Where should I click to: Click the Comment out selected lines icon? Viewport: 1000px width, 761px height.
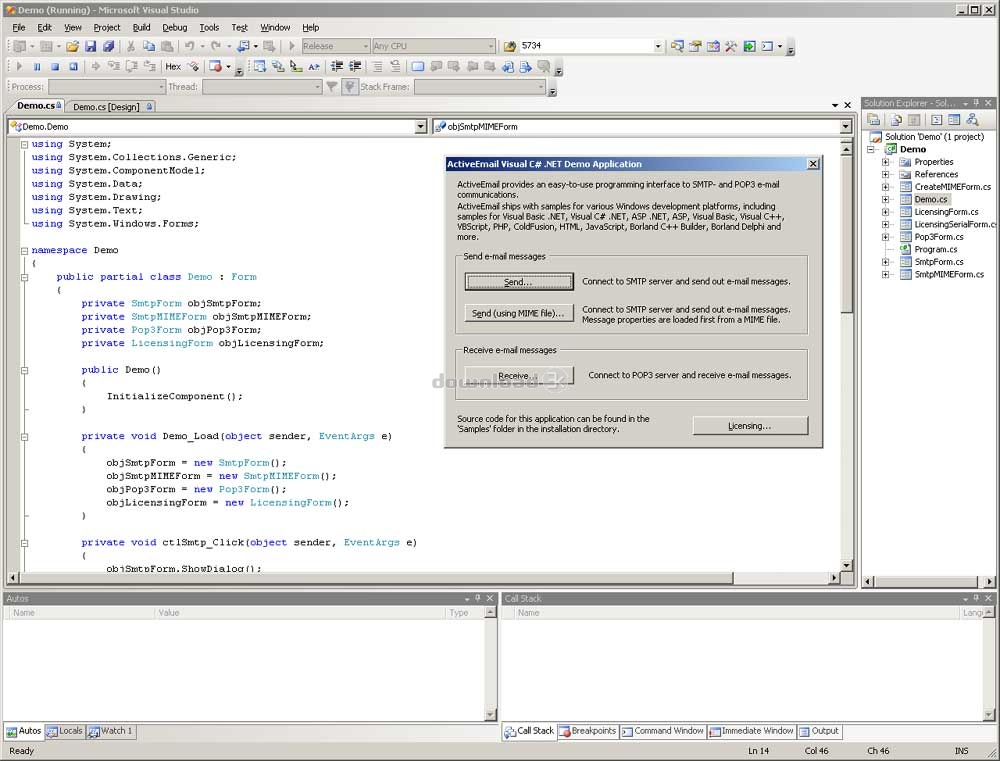coord(378,66)
